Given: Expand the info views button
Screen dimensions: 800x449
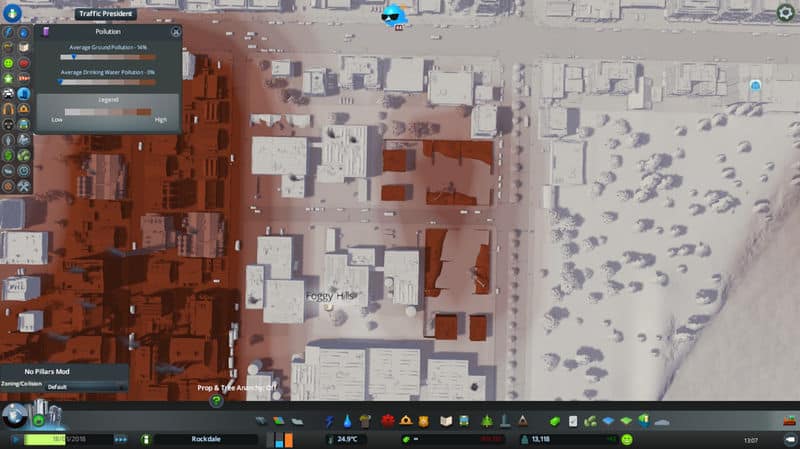Looking at the screenshot, I should click(14, 15).
